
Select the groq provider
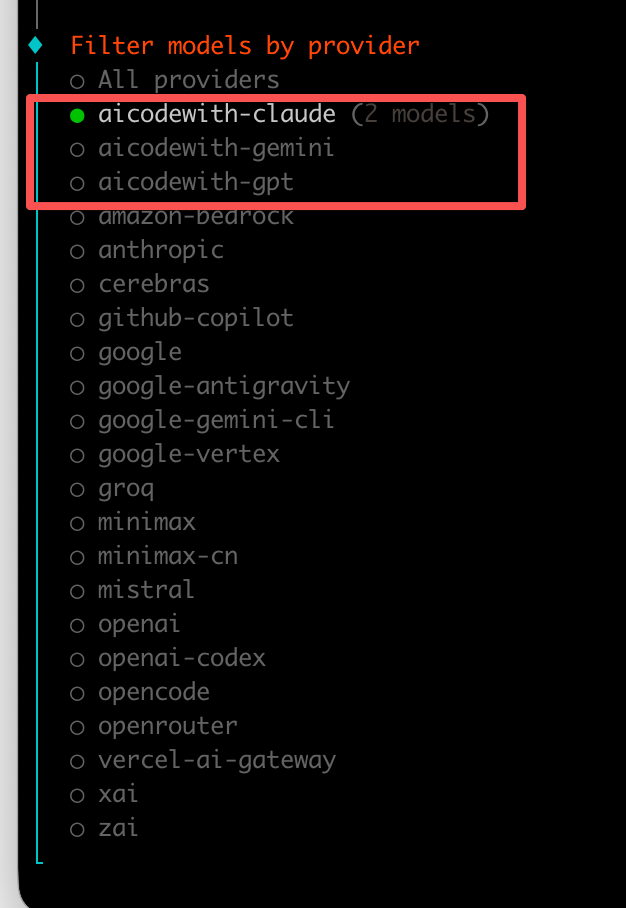[125, 488]
